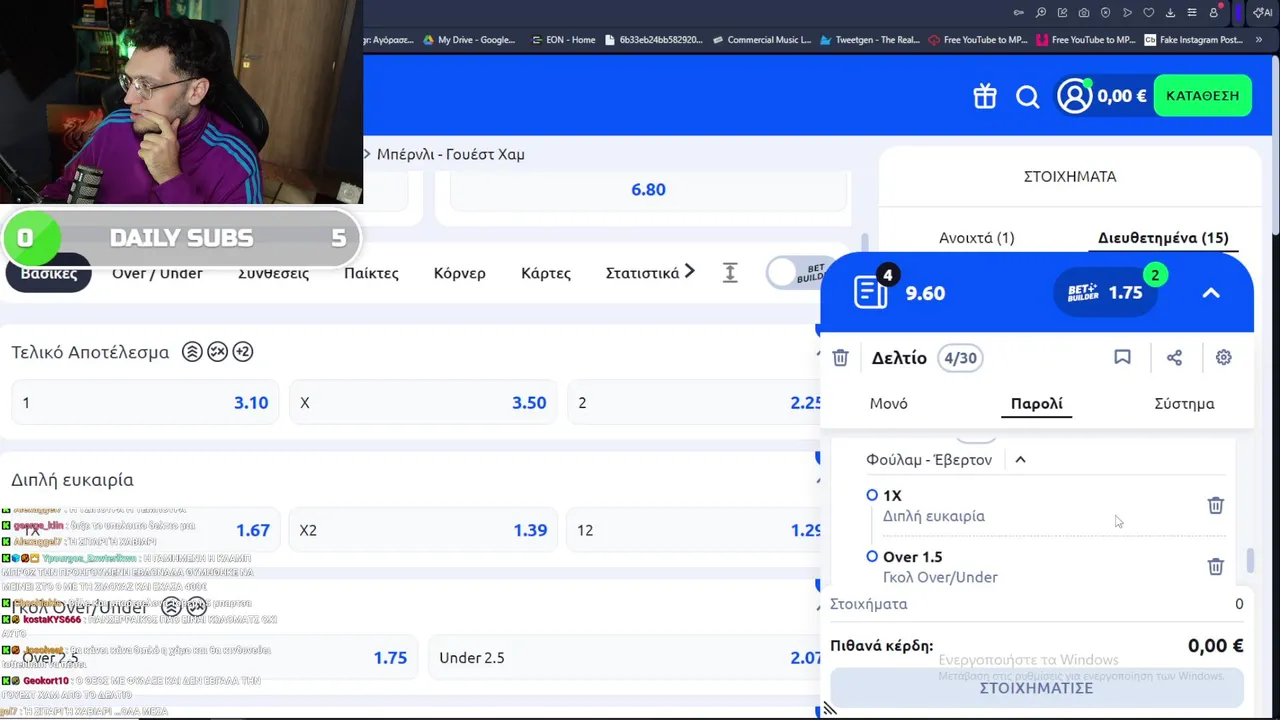Click the betslip icon with badge 4

pos(872,291)
